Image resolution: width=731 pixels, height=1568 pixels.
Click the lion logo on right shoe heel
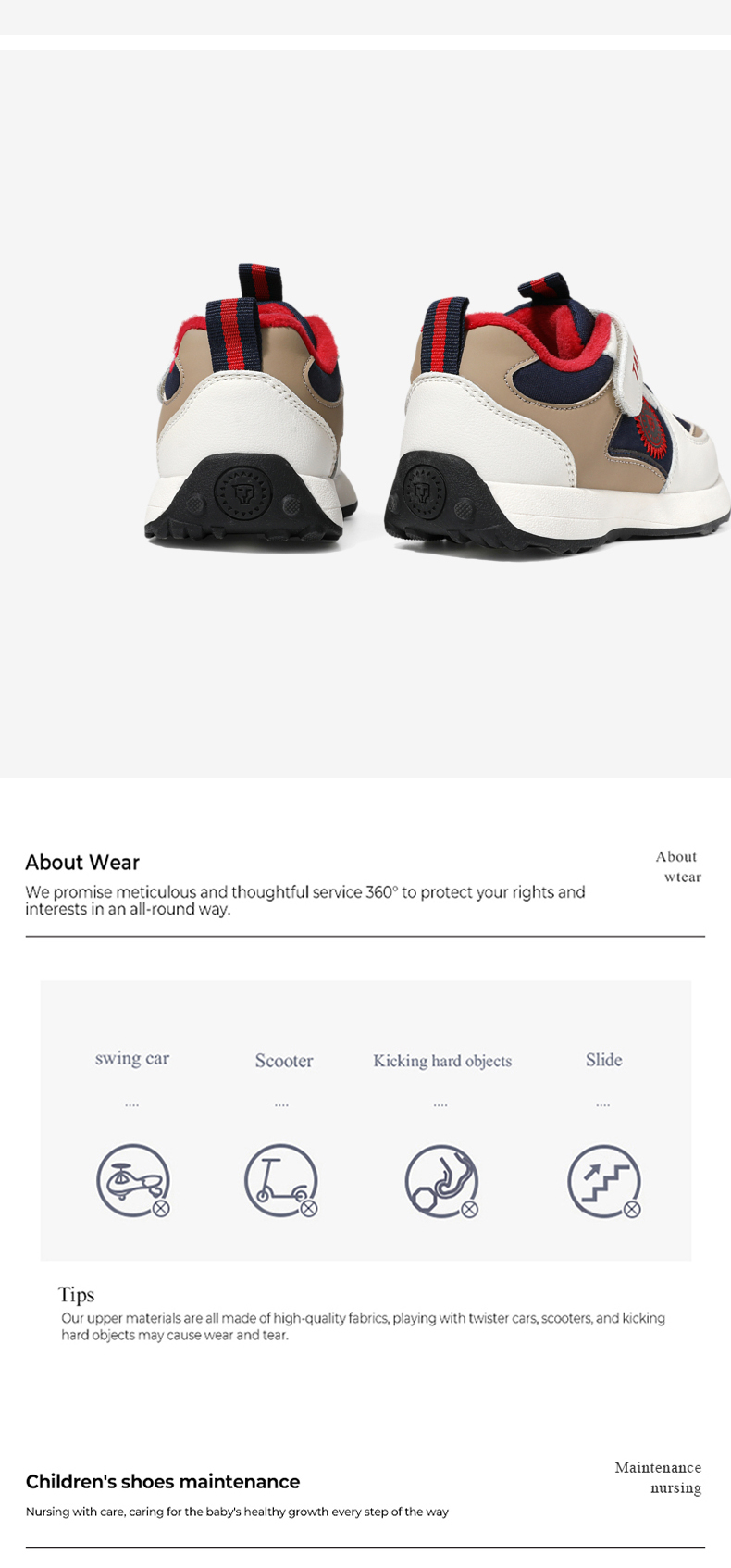click(x=425, y=489)
